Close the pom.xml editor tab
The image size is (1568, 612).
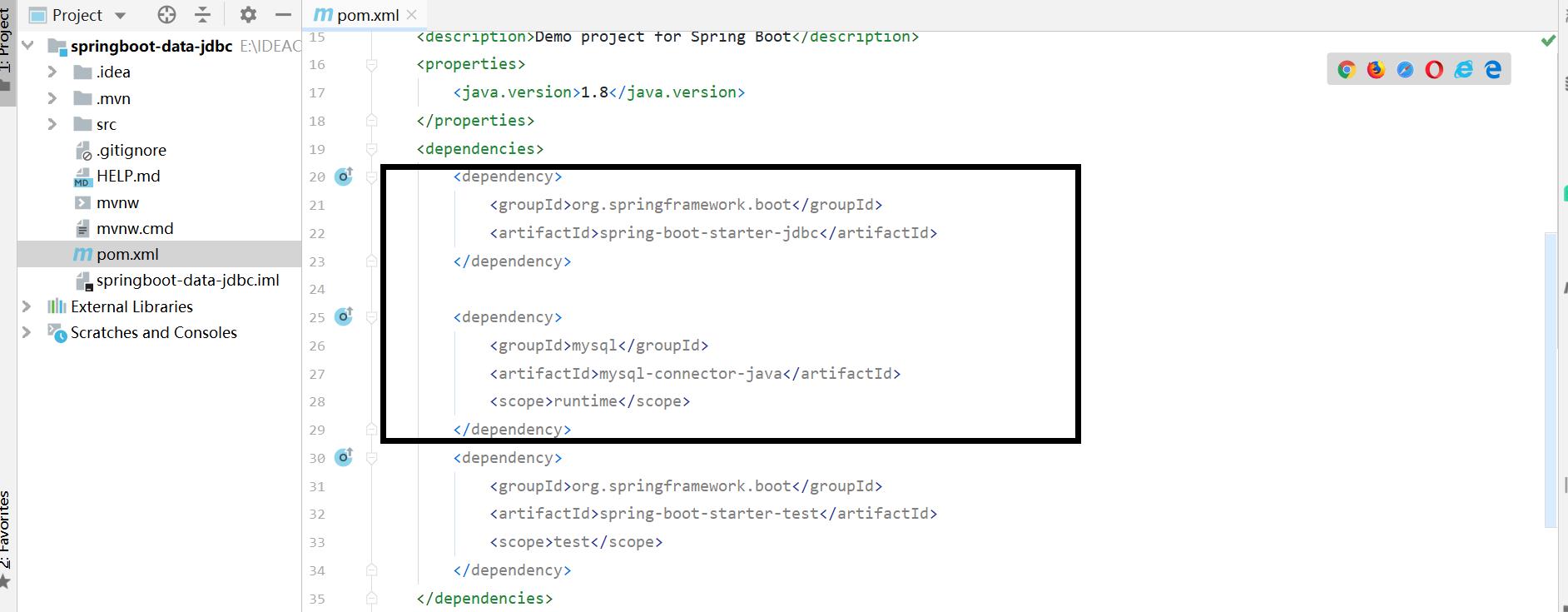[x=412, y=15]
